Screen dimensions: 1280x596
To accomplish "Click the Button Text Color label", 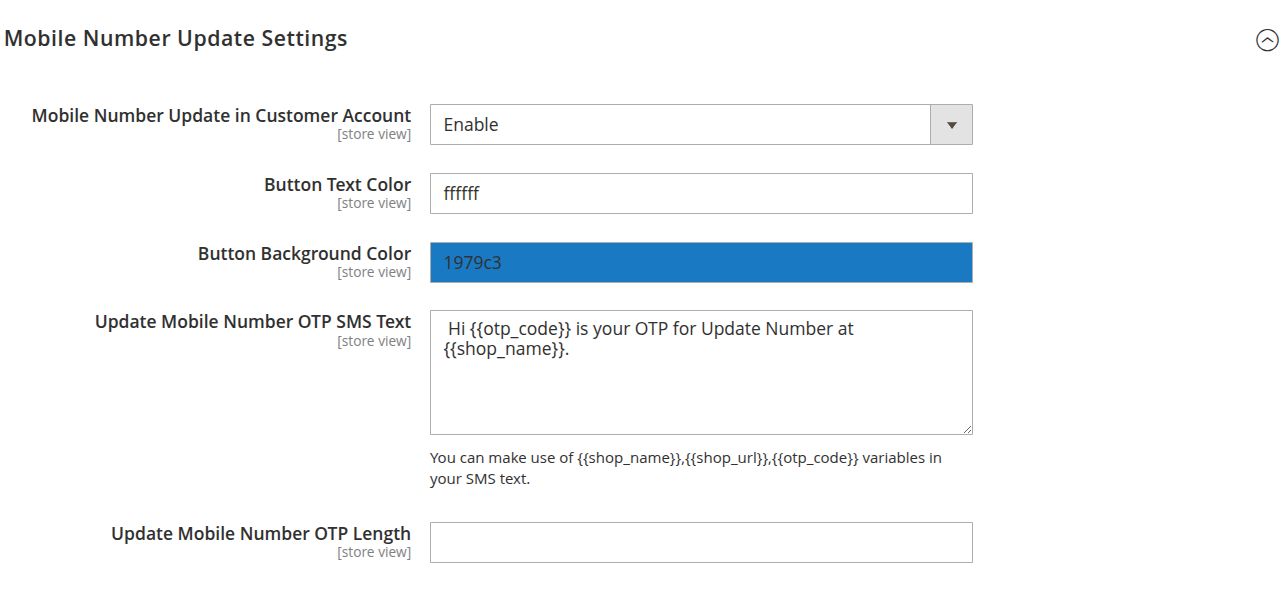I will pyautogui.click(x=338, y=185).
